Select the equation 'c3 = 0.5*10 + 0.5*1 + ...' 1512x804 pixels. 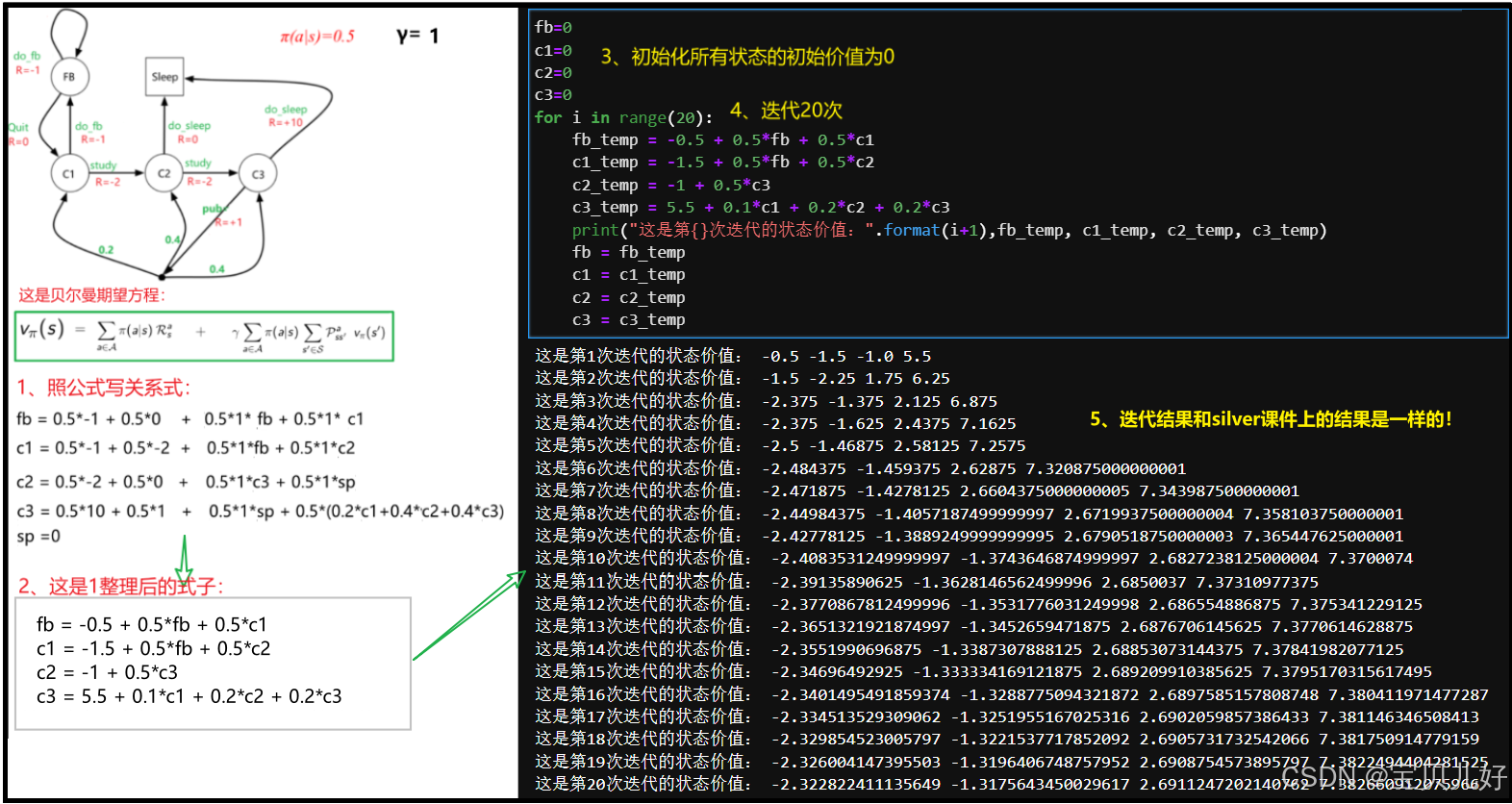(x=261, y=511)
